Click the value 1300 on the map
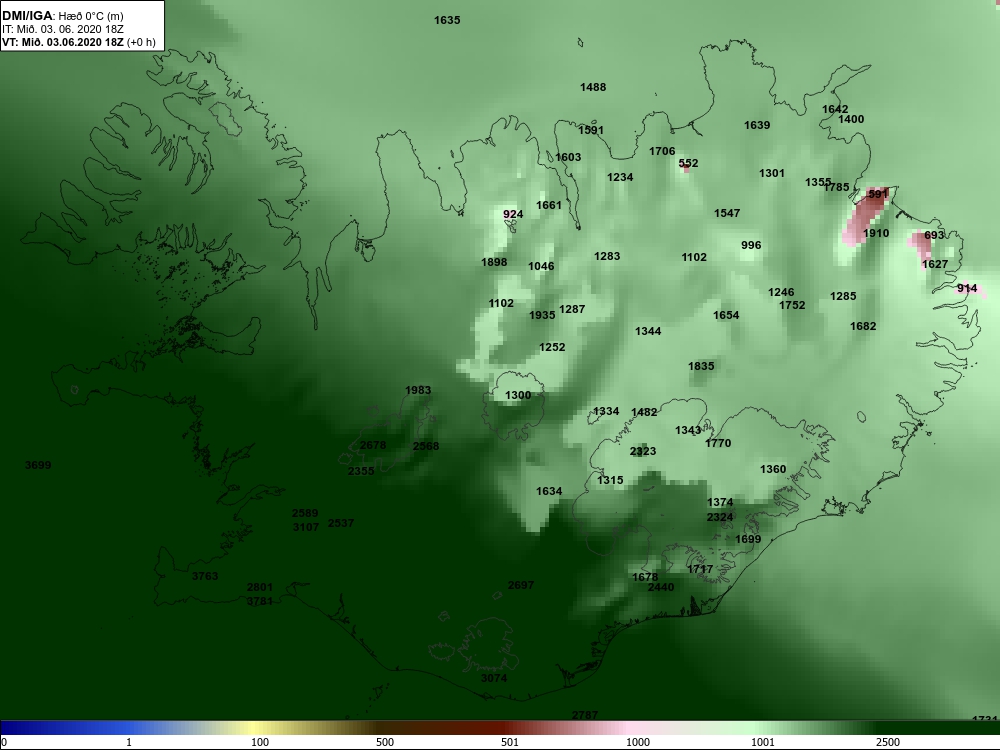This screenshot has width=1000, height=750. [518, 395]
